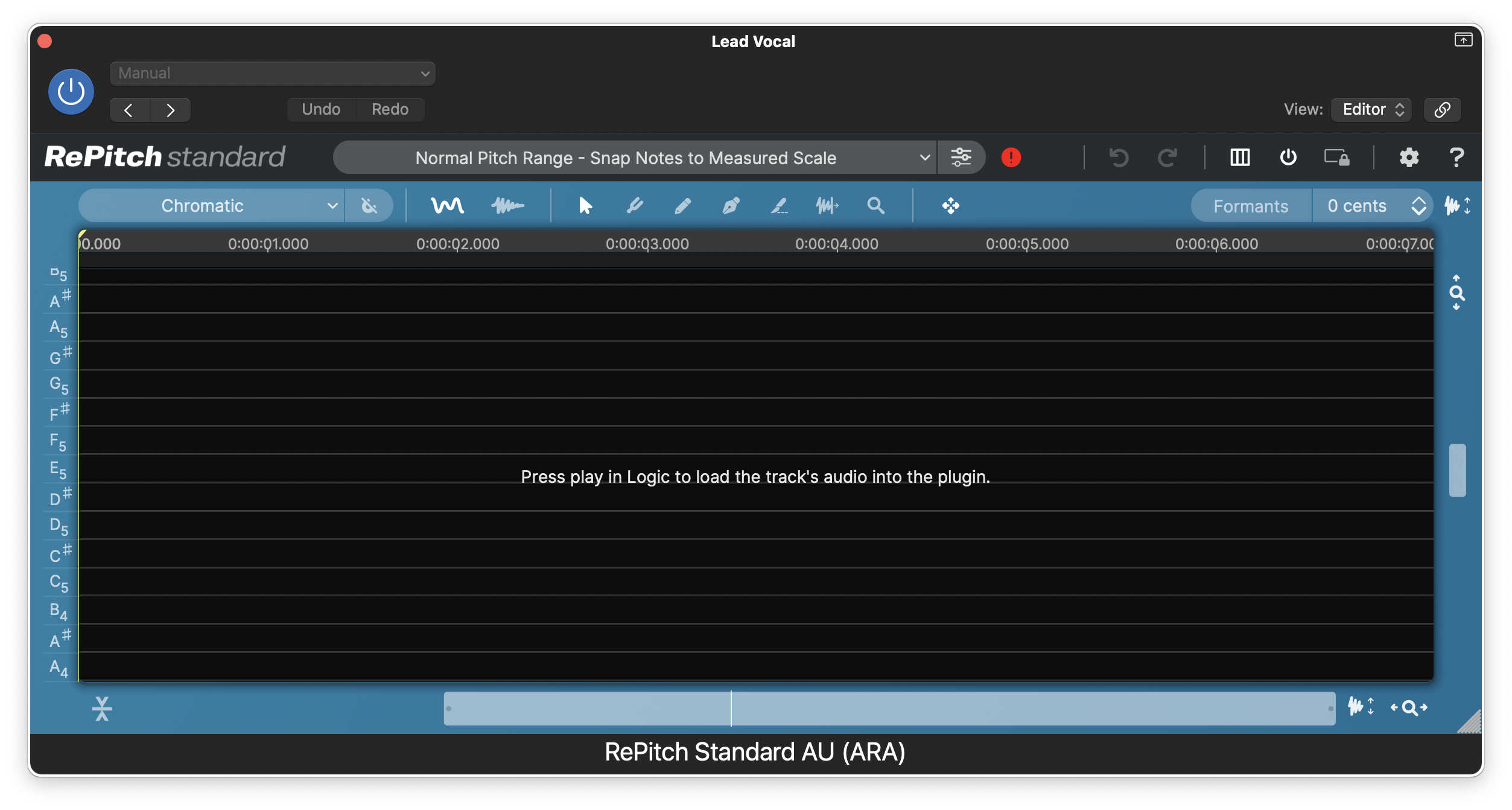Click the vertical pitch scrollbar handle
Image resolution: width=1512 pixels, height=810 pixels.
point(1457,470)
